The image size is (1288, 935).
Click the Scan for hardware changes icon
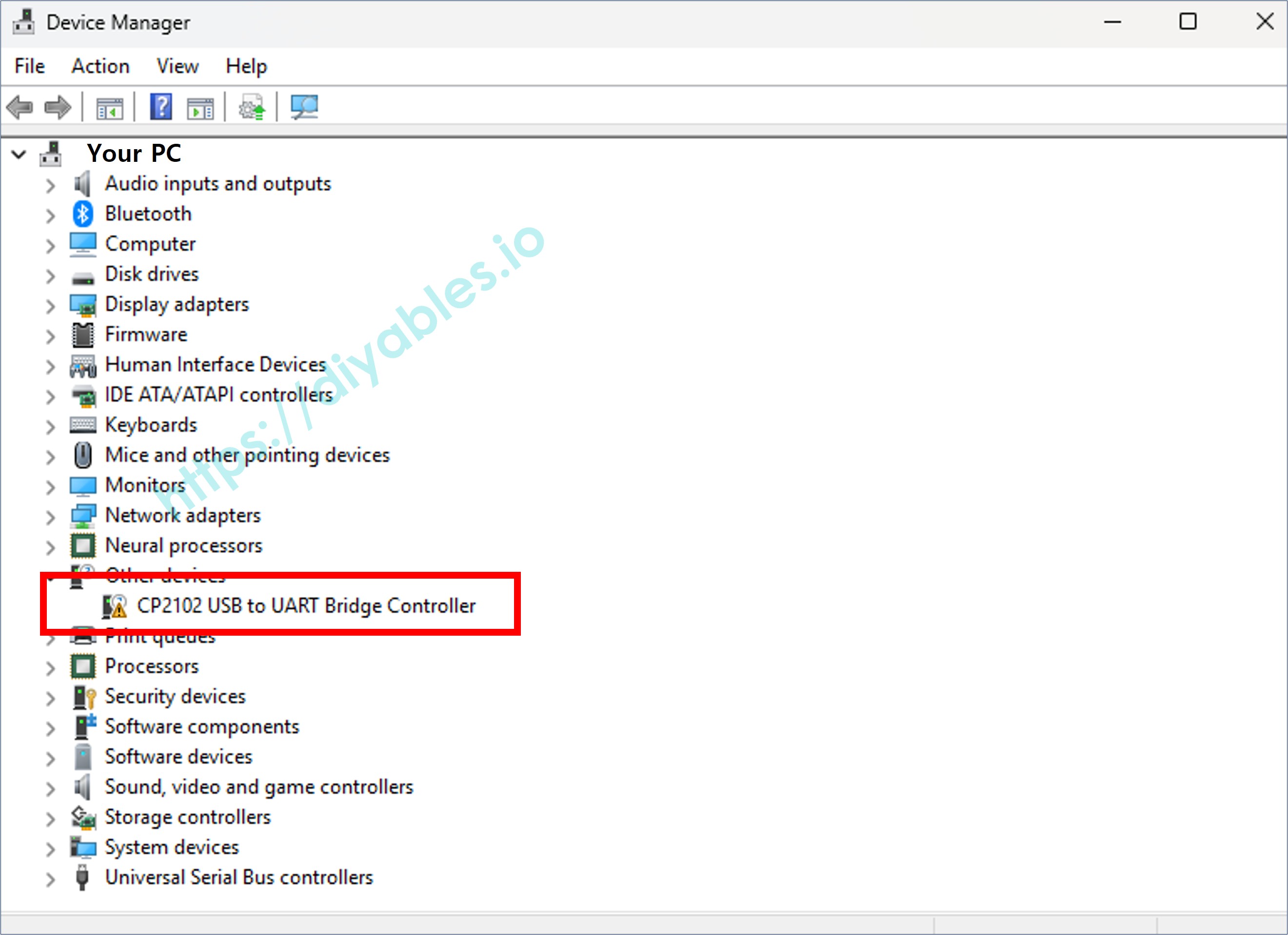click(x=305, y=107)
